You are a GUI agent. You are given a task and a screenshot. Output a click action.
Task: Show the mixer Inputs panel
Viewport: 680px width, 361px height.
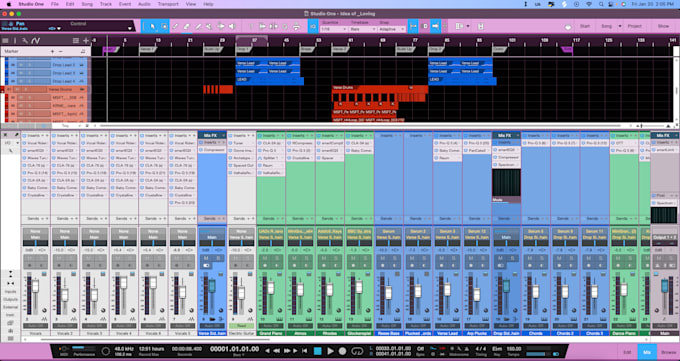click(10, 292)
